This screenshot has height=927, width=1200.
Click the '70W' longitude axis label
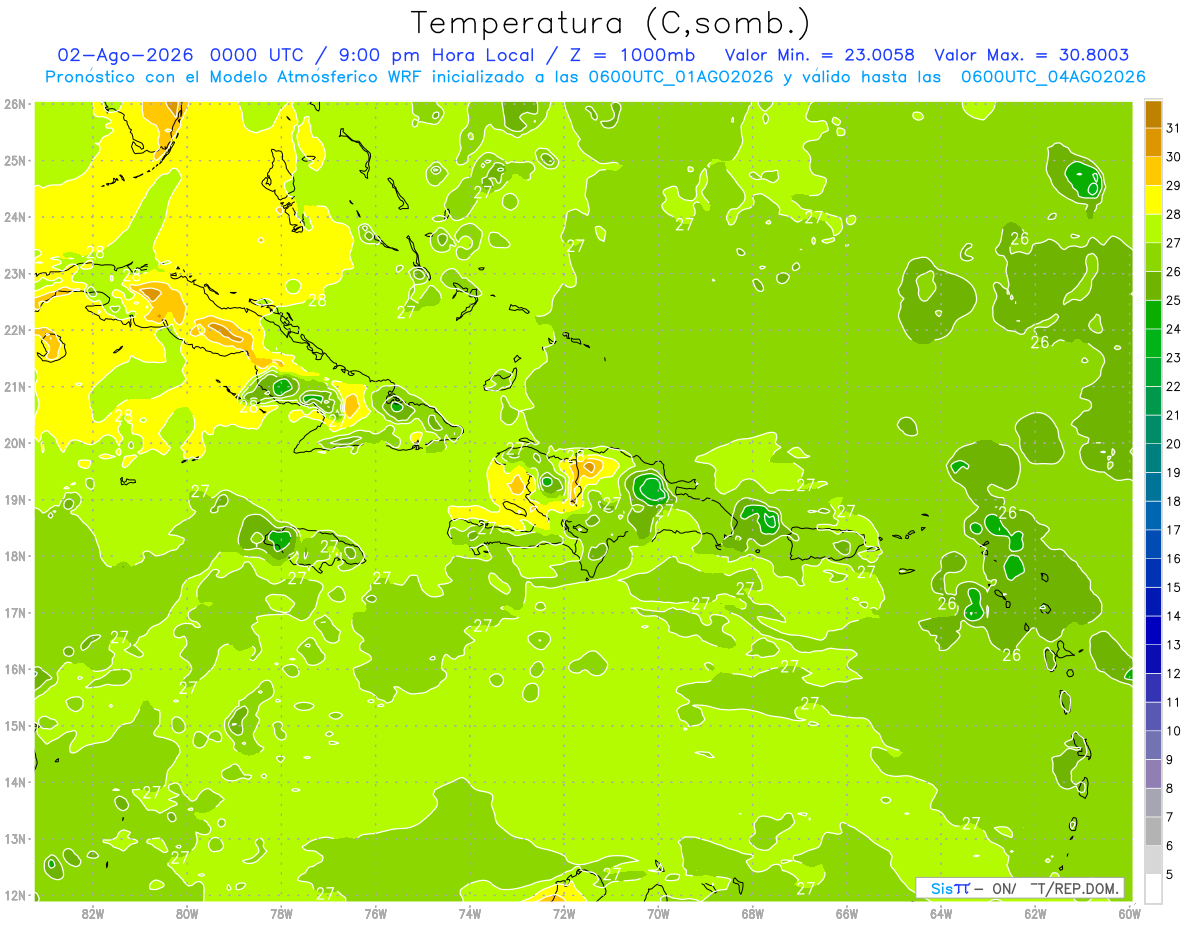[658, 913]
